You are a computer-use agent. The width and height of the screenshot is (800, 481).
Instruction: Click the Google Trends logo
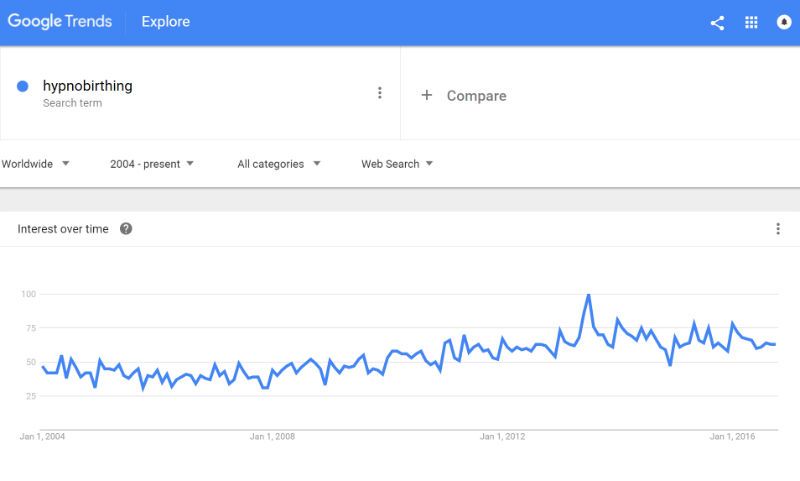tap(60, 21)
